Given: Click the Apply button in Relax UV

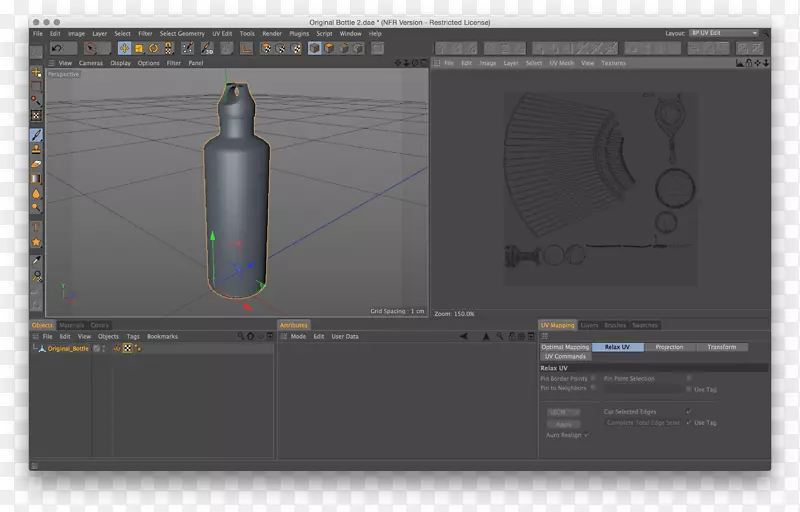Looking at the screenshot, I should pos(564,424).
